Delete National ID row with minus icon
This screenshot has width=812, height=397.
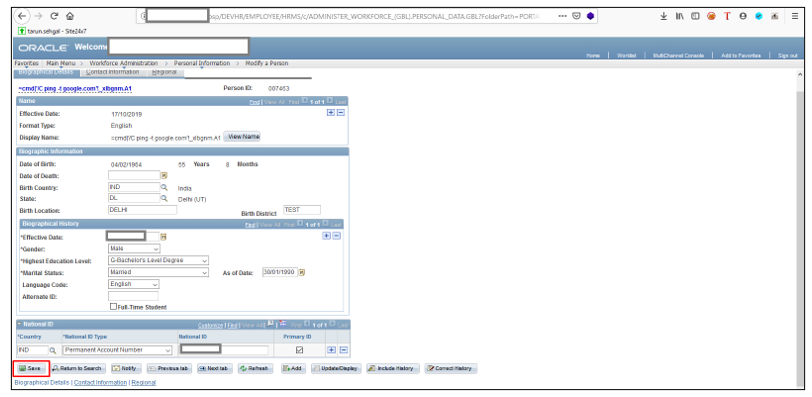tap(343, 350)
